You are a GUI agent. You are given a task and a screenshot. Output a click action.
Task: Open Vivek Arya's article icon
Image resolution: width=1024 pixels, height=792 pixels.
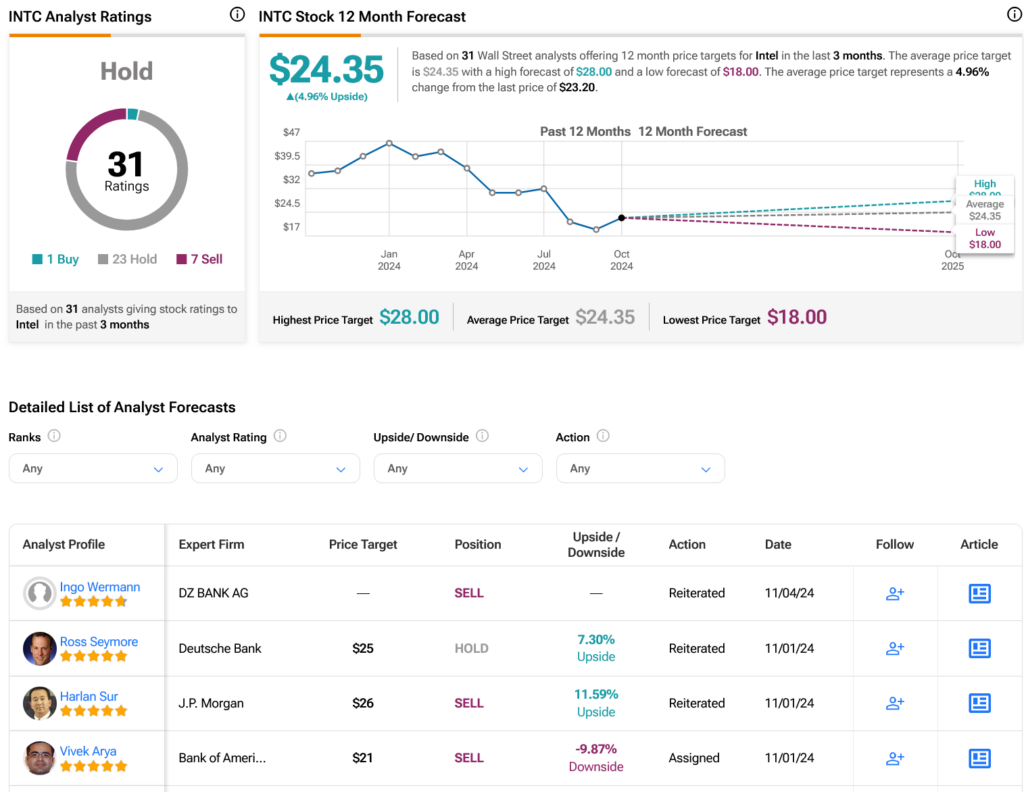pyautogui.click(x=979, y=758)
